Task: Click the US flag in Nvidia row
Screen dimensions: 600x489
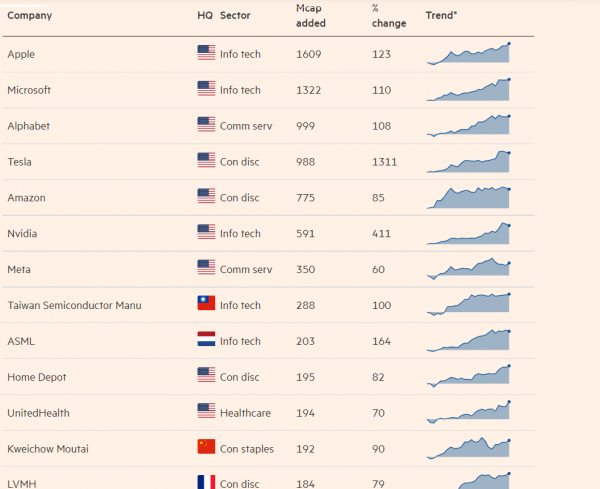Action: tap(206, 232)
